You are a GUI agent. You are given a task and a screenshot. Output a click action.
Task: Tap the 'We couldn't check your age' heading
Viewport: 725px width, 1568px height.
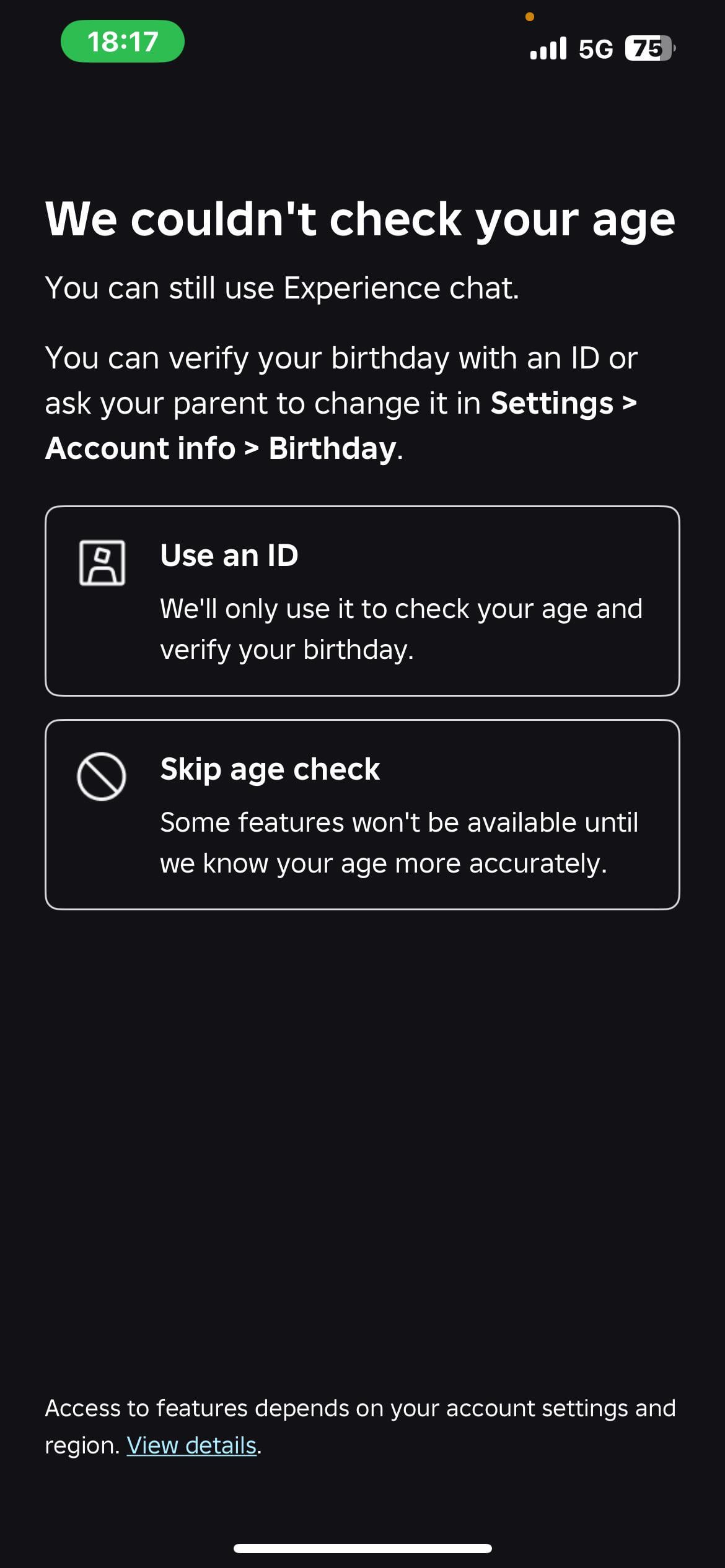(x=360, y=219)
